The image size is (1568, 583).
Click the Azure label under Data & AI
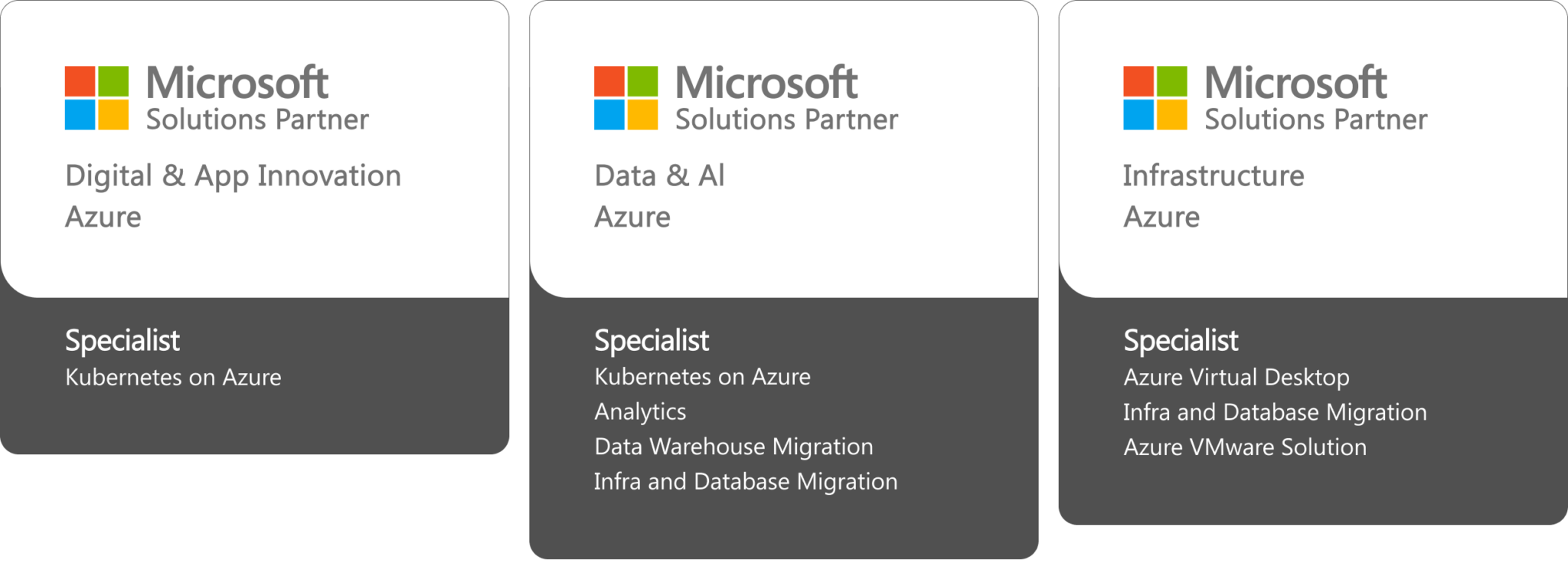[632, 218]
